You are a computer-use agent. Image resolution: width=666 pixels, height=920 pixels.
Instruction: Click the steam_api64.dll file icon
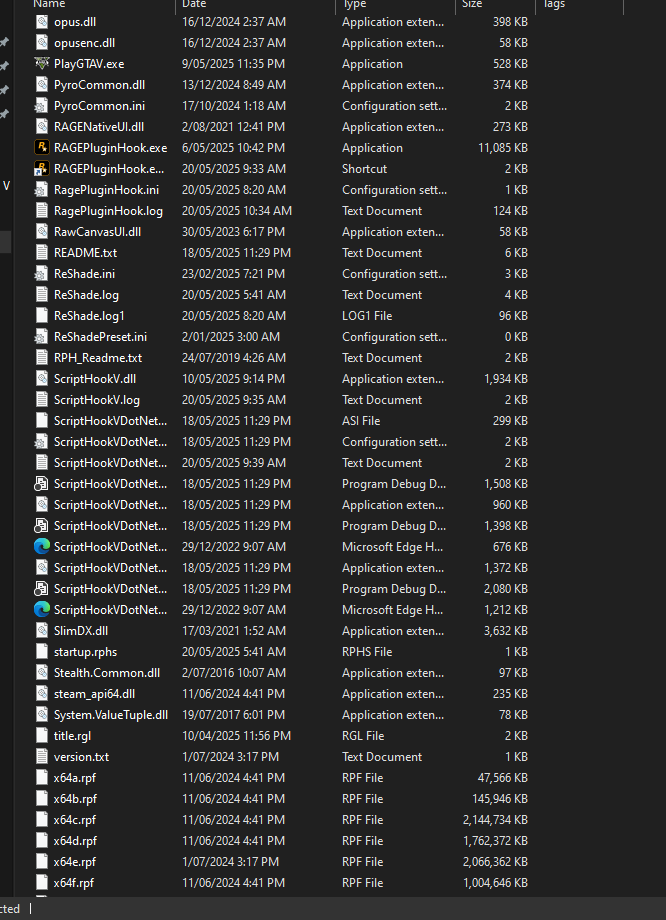42,694
